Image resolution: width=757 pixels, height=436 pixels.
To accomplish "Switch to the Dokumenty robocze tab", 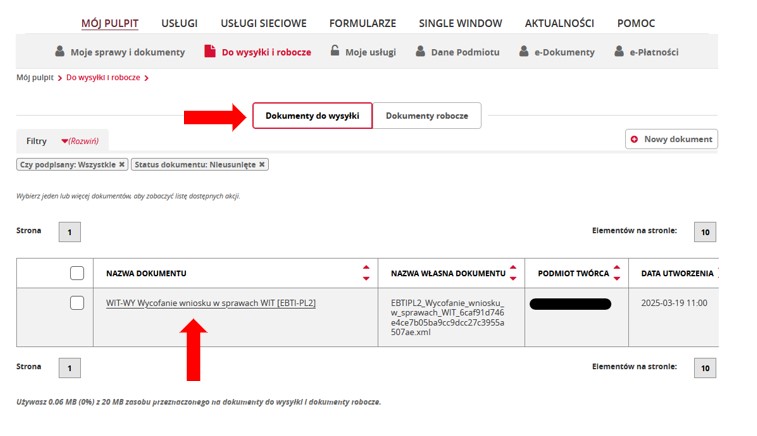I will (x=427, y=116).
